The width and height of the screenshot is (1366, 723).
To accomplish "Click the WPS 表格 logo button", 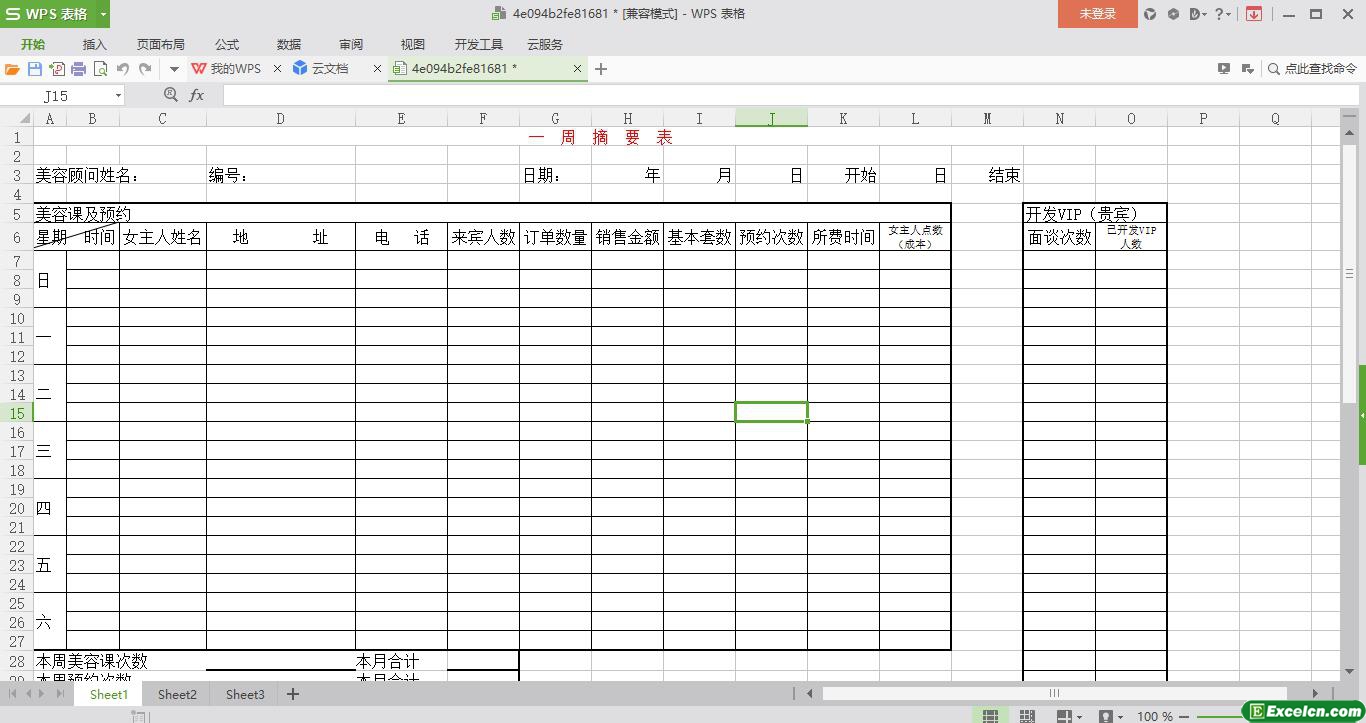I will [x=48, y=14].
